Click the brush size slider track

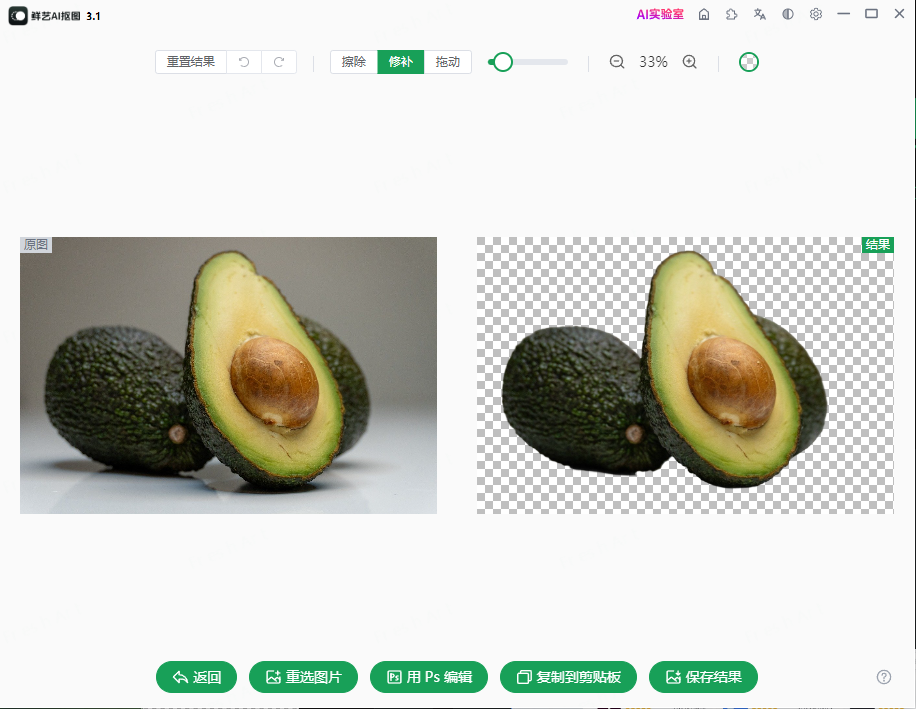click(x=528, y=62)
